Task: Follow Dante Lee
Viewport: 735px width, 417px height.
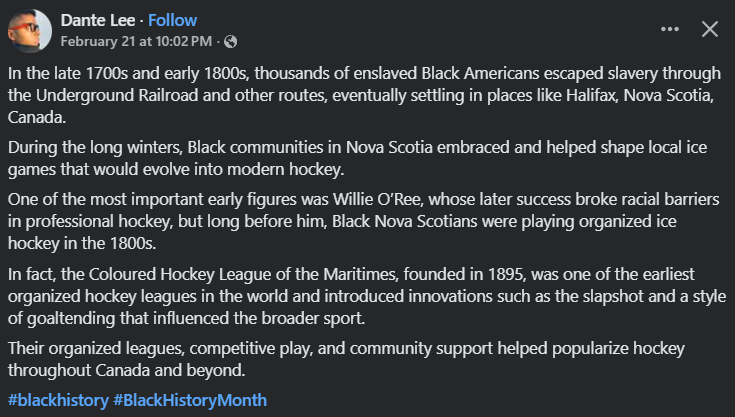Action: [x=173, y=20]
